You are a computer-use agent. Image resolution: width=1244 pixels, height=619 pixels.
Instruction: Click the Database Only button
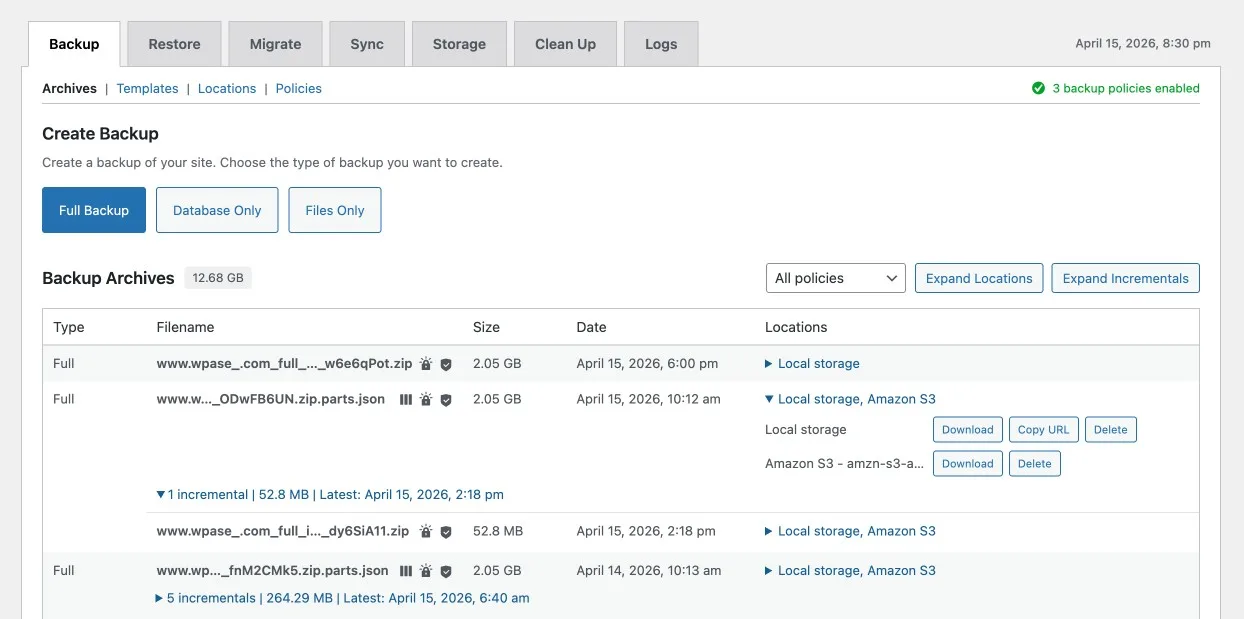point(217,210)
